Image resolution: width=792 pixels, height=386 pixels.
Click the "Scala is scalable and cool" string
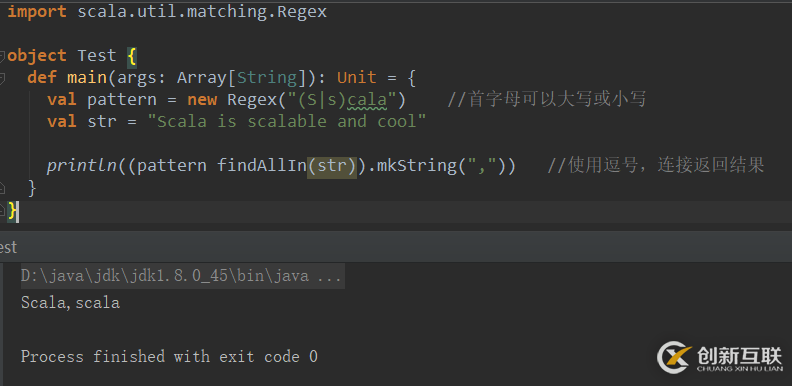[x=287, y=122]
